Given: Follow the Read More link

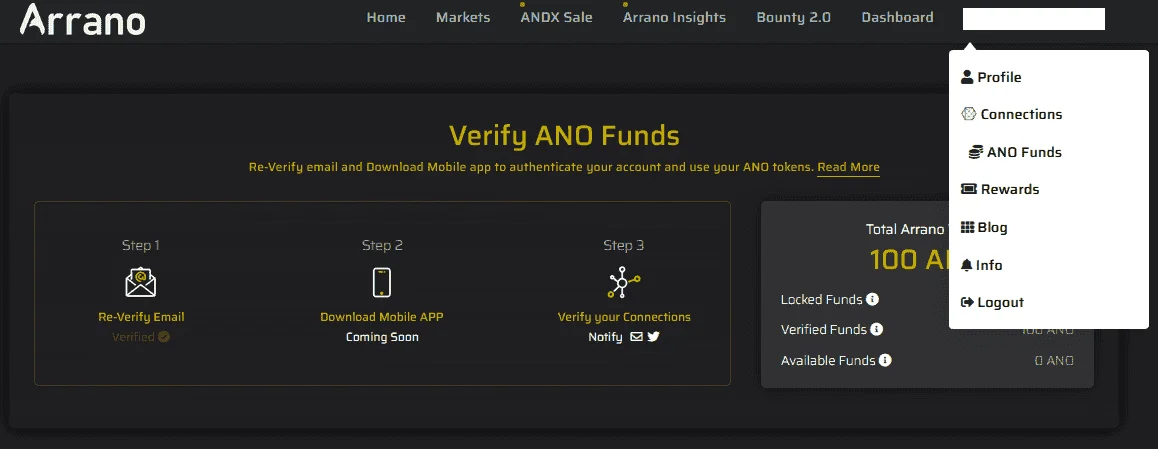Looking at the screenshot, I should click(849, 167).
